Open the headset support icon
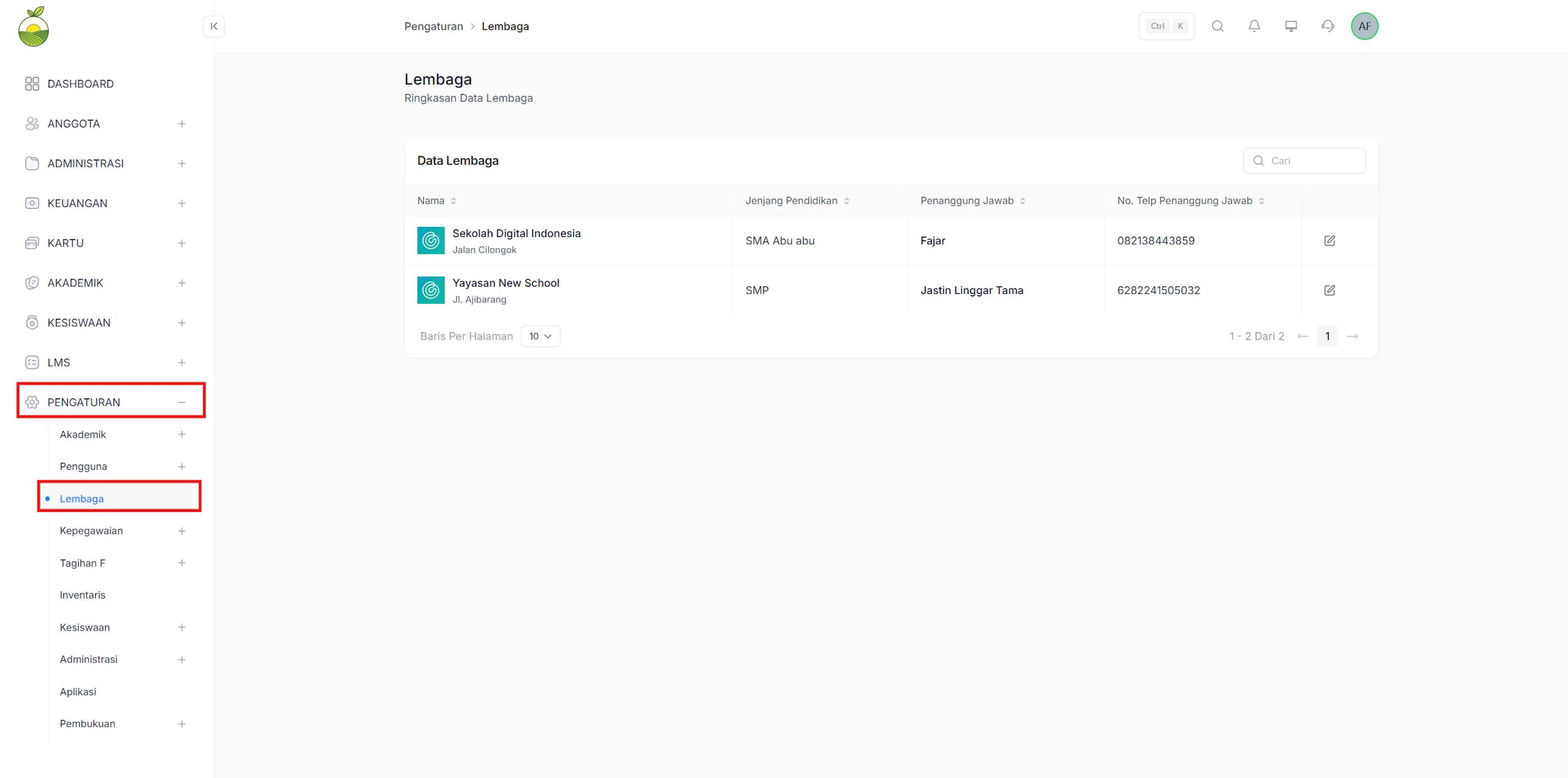Screen dimensions: 1568x778 click(x=1327, y=26)
